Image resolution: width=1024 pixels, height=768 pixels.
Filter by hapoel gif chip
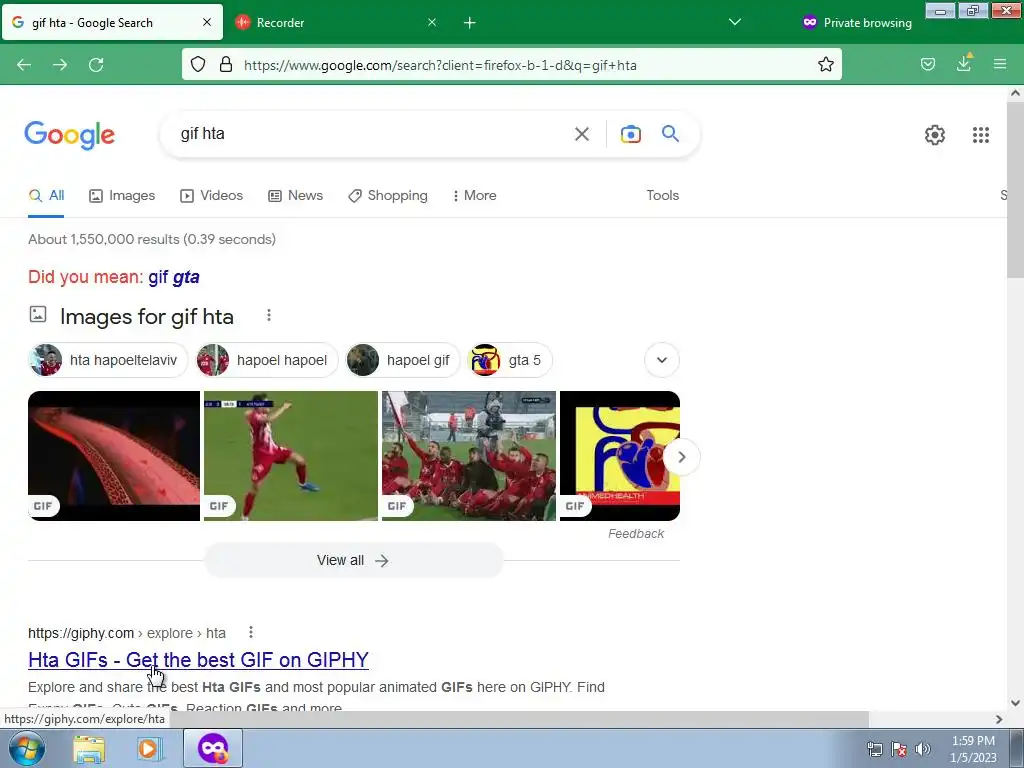coord(403,360)
